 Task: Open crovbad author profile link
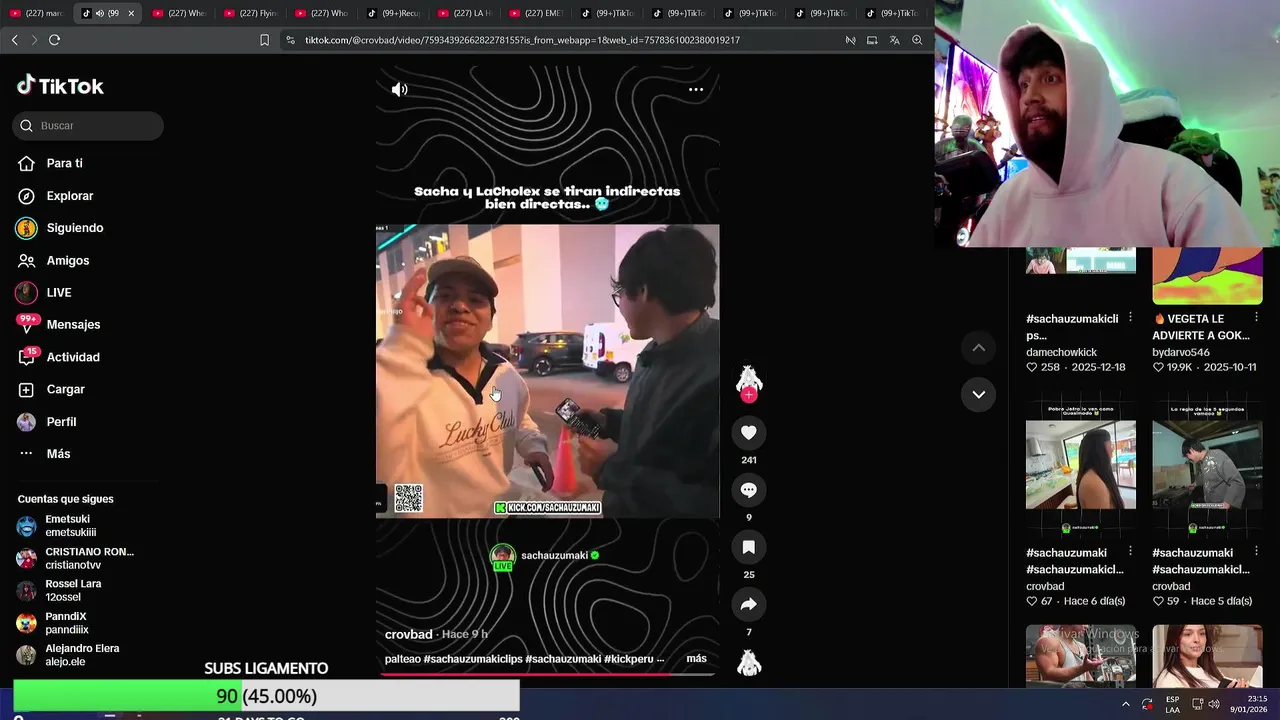(408, 634)
